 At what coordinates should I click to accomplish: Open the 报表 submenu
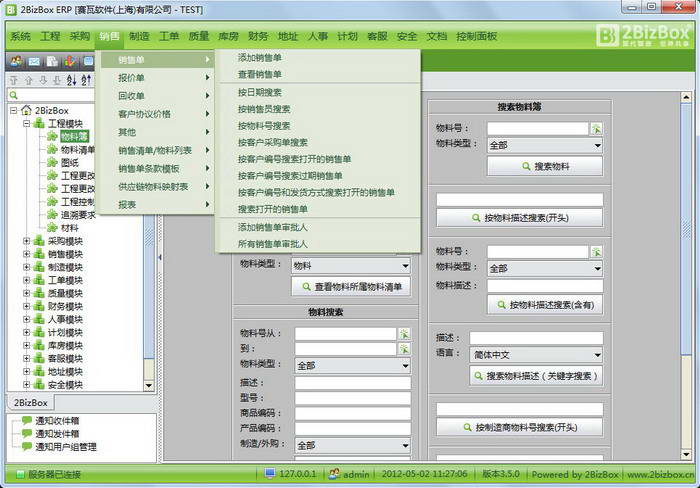coord(158,204)
